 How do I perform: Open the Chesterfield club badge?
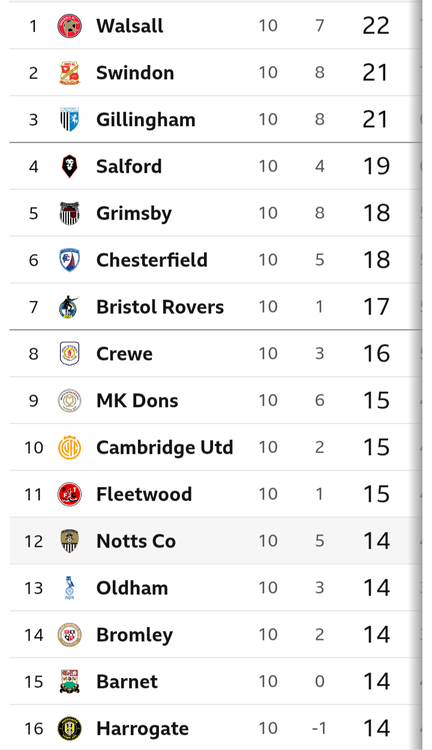pyautogui.click(x=69, y=260)
